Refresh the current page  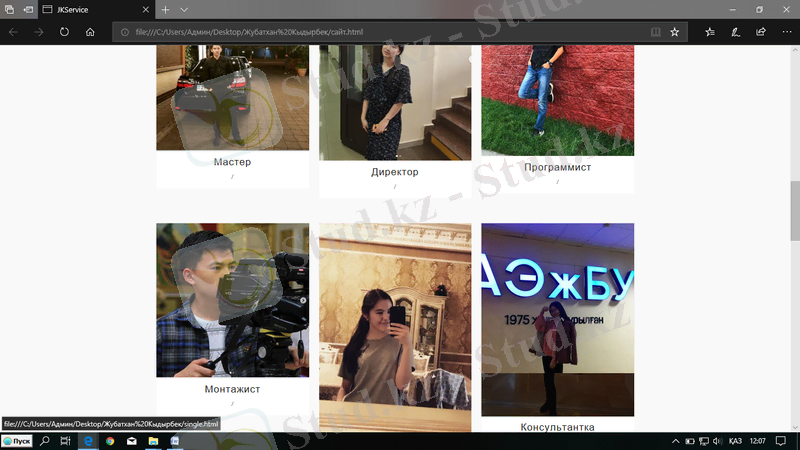click(64, 32)
